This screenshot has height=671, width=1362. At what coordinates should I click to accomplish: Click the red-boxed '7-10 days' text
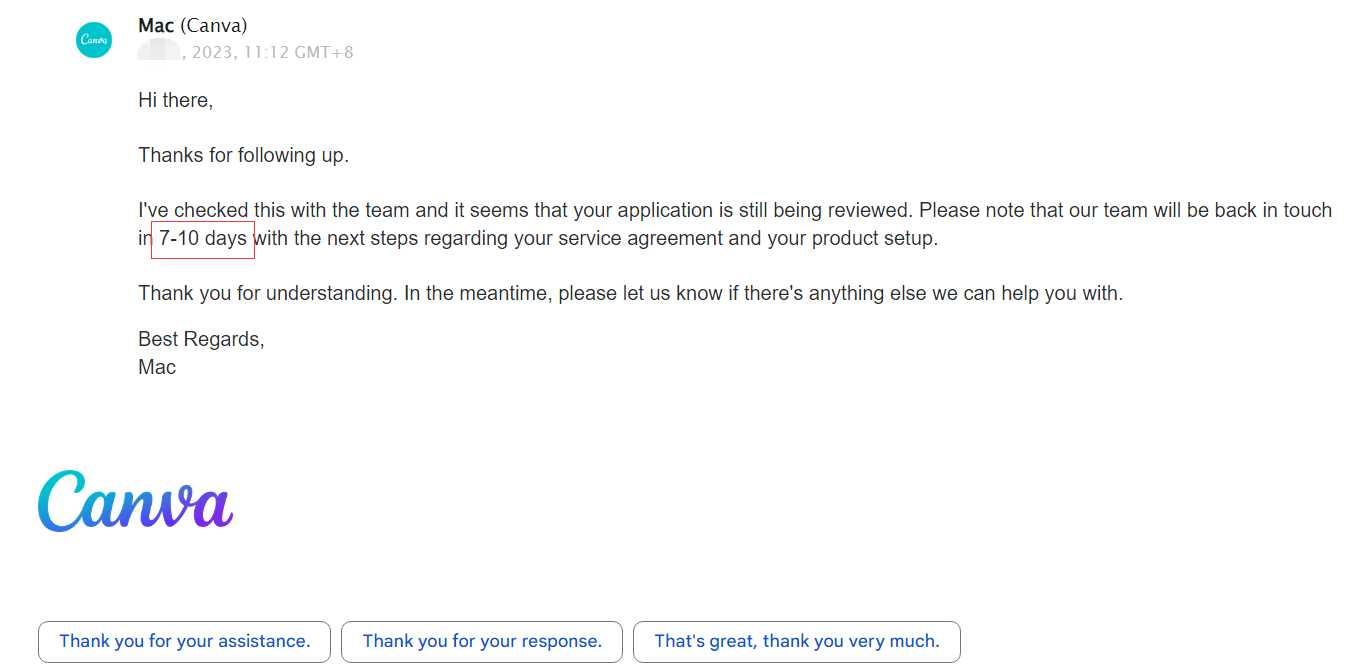203,240
